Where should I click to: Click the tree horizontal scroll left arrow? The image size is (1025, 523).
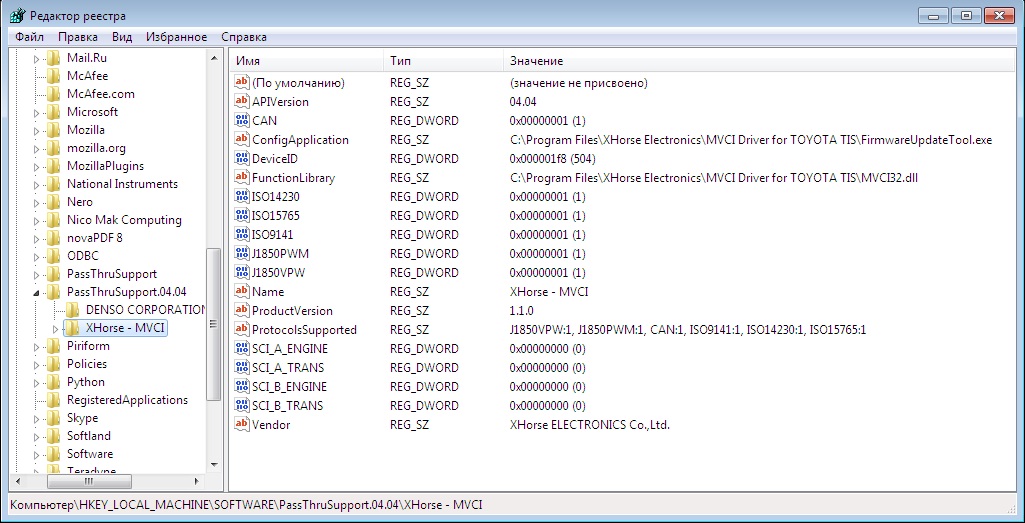point(17,481)
